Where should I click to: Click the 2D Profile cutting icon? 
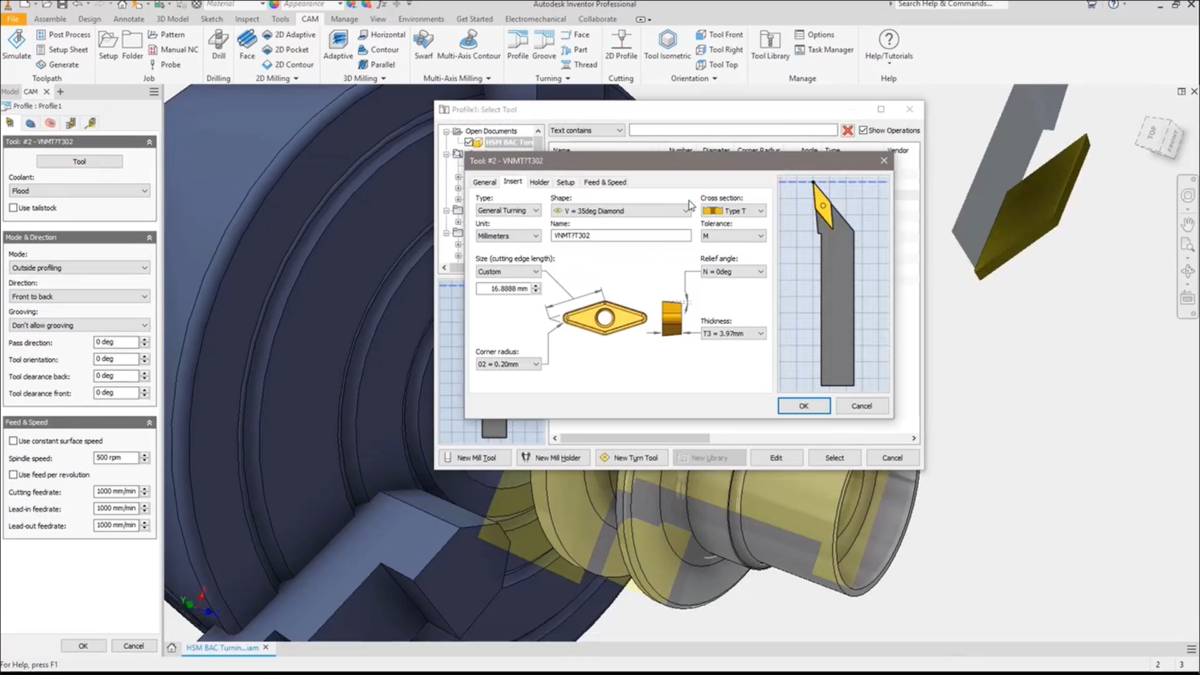[x=621, y=45]
